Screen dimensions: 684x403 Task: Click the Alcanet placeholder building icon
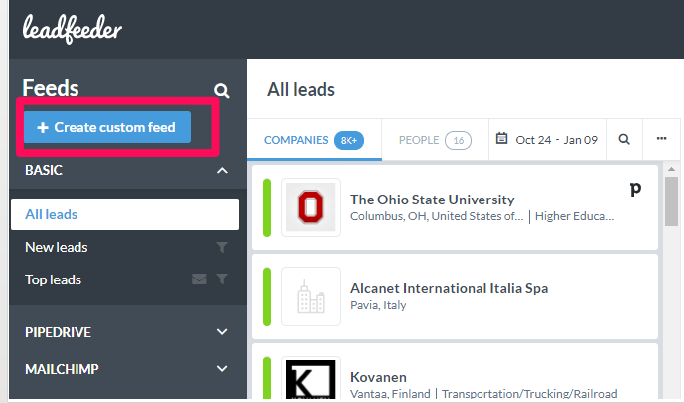311,296
